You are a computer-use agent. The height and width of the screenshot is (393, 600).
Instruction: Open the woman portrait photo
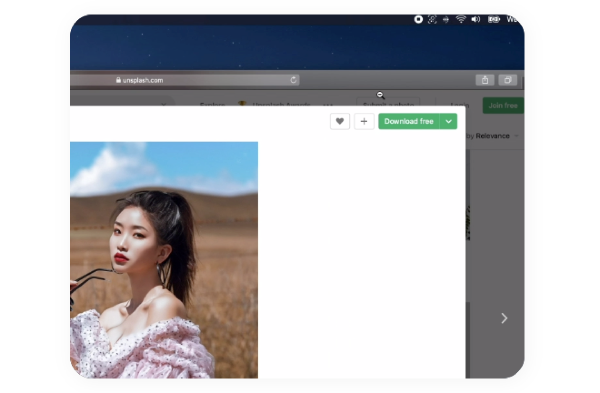click(164, 260)
